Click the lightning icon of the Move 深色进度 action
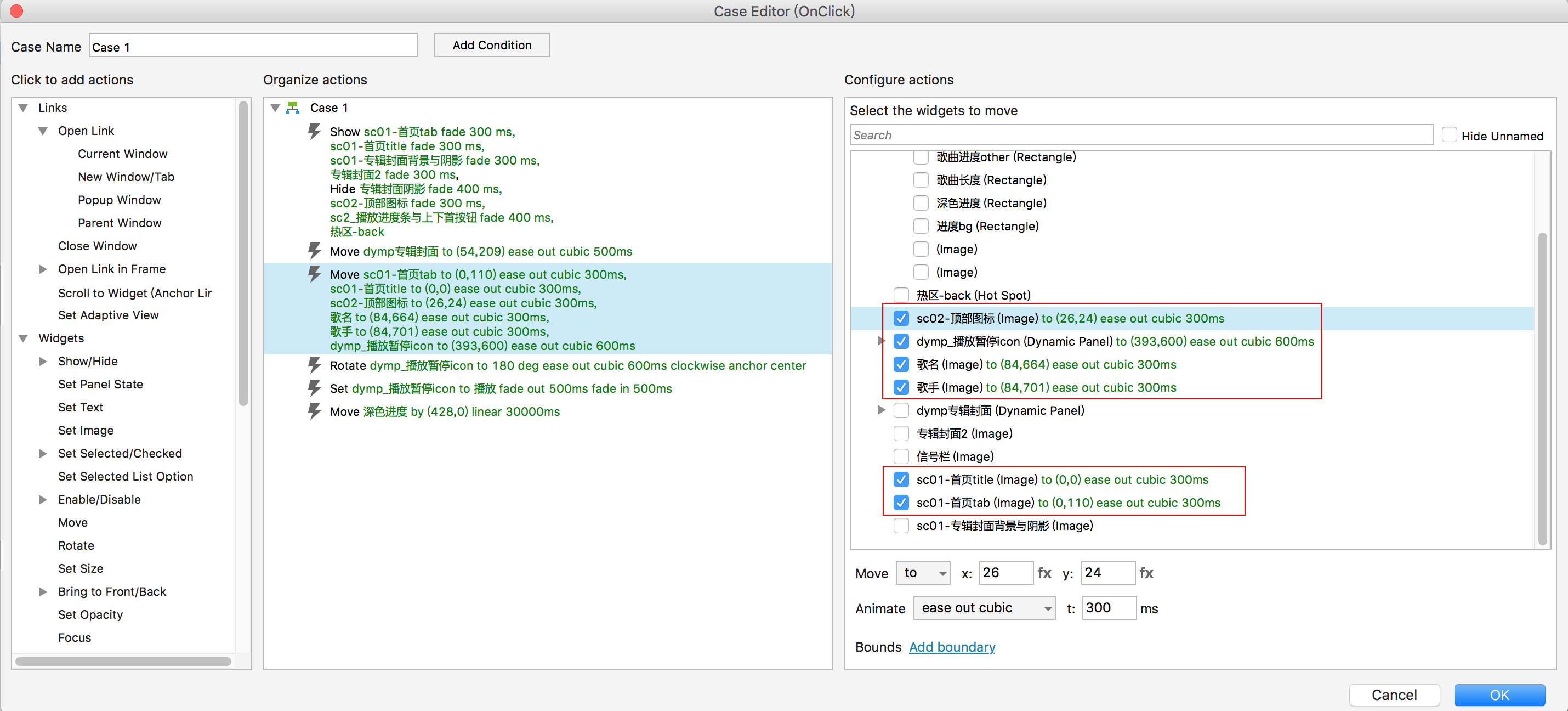 click(x=314, y=411)
